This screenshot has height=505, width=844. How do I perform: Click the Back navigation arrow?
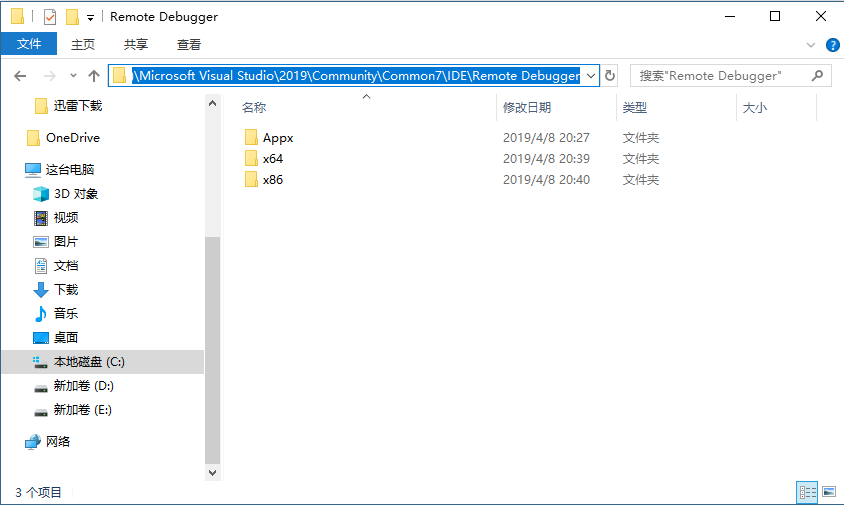pyautogui.click(x=20, y=76)
